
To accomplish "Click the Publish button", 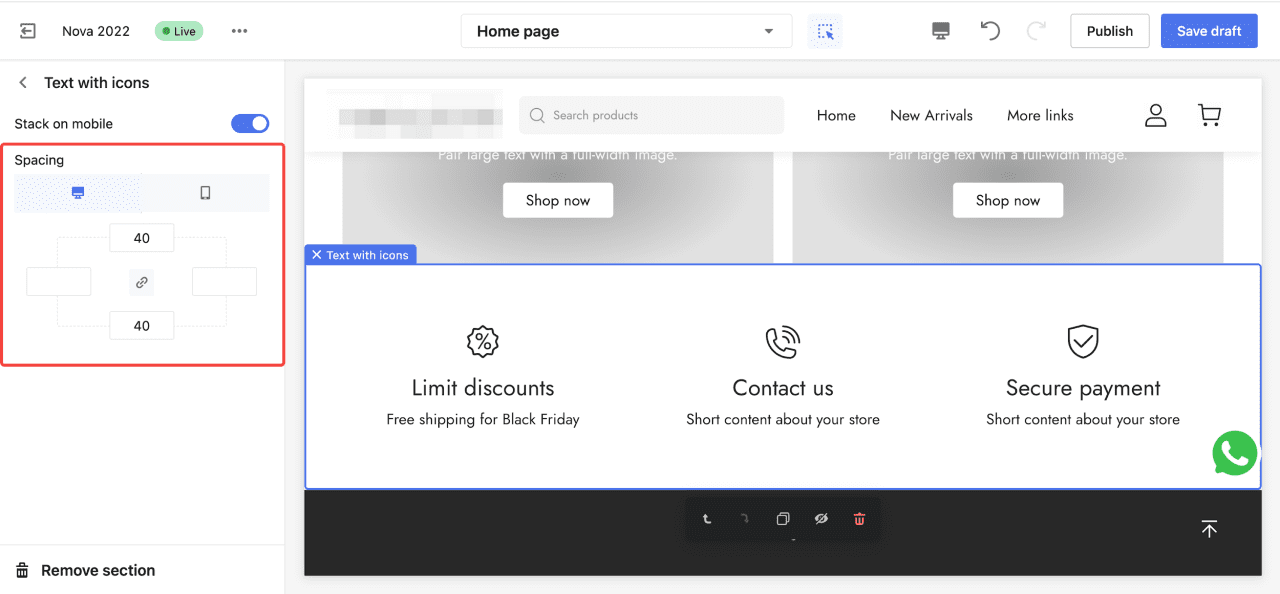I will (x=1110, y=31).
